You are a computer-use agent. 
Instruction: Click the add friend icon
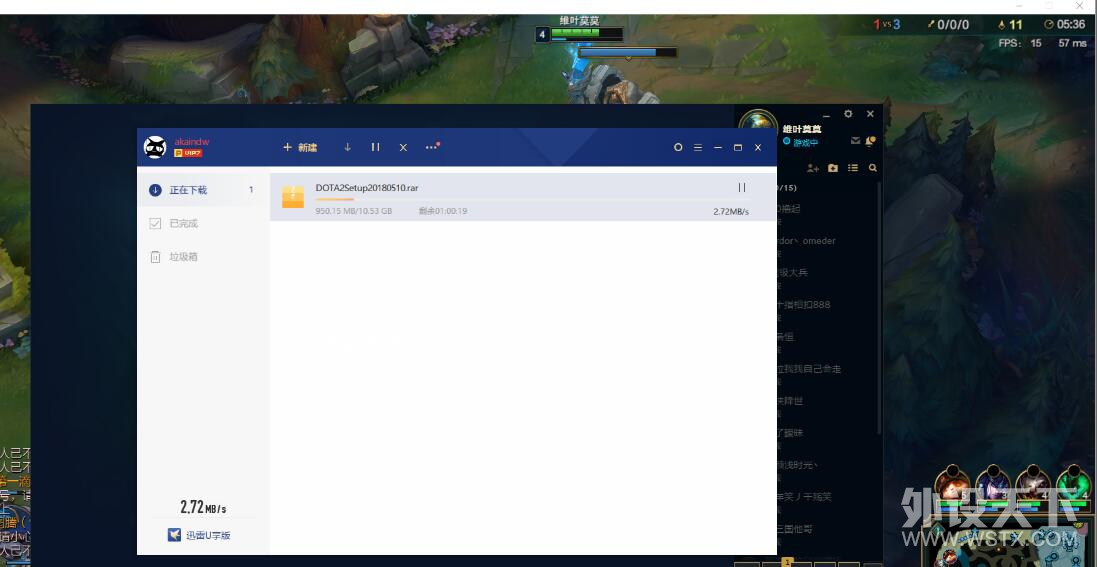point(812,168)
